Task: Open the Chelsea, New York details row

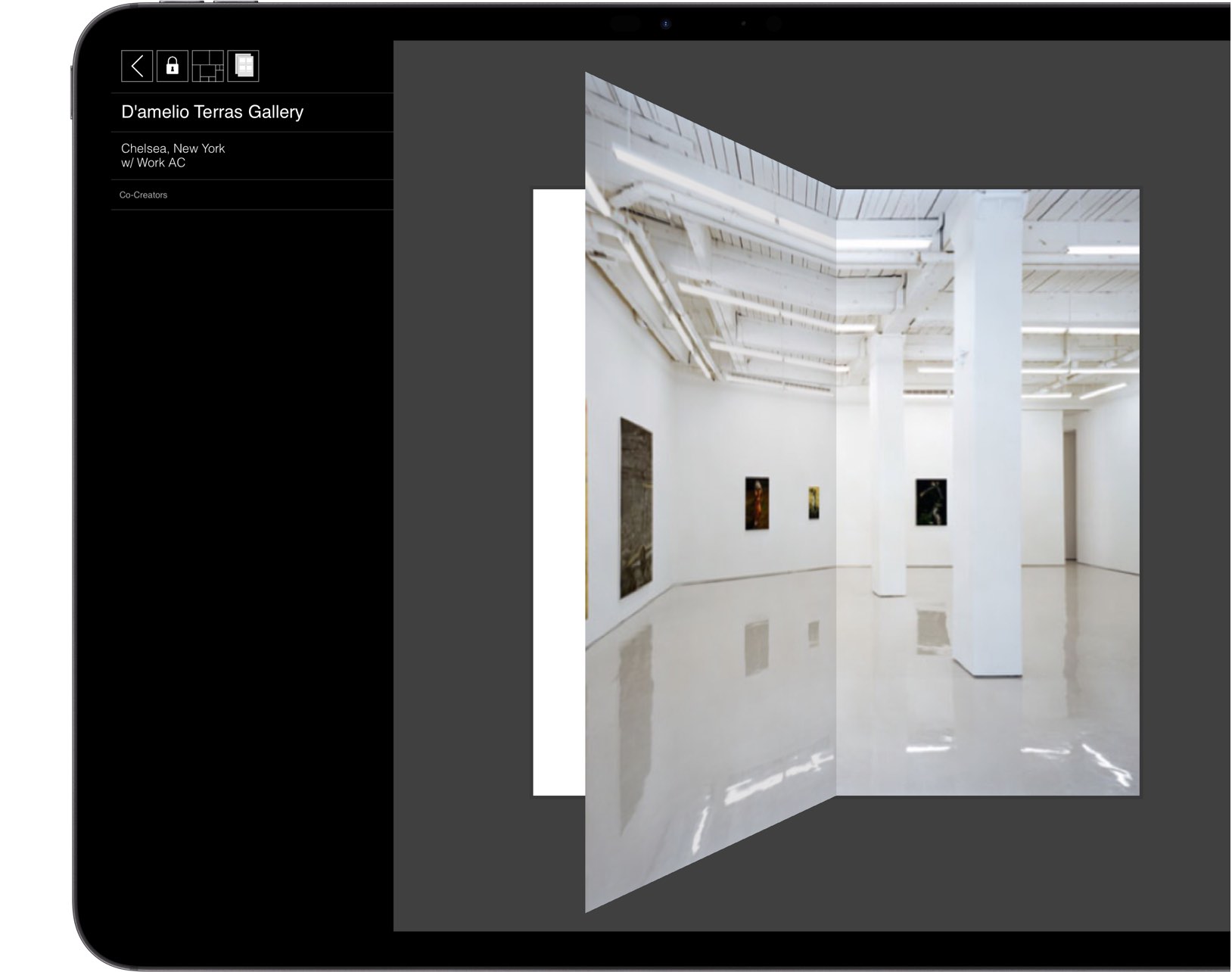Action: point(172,148)
